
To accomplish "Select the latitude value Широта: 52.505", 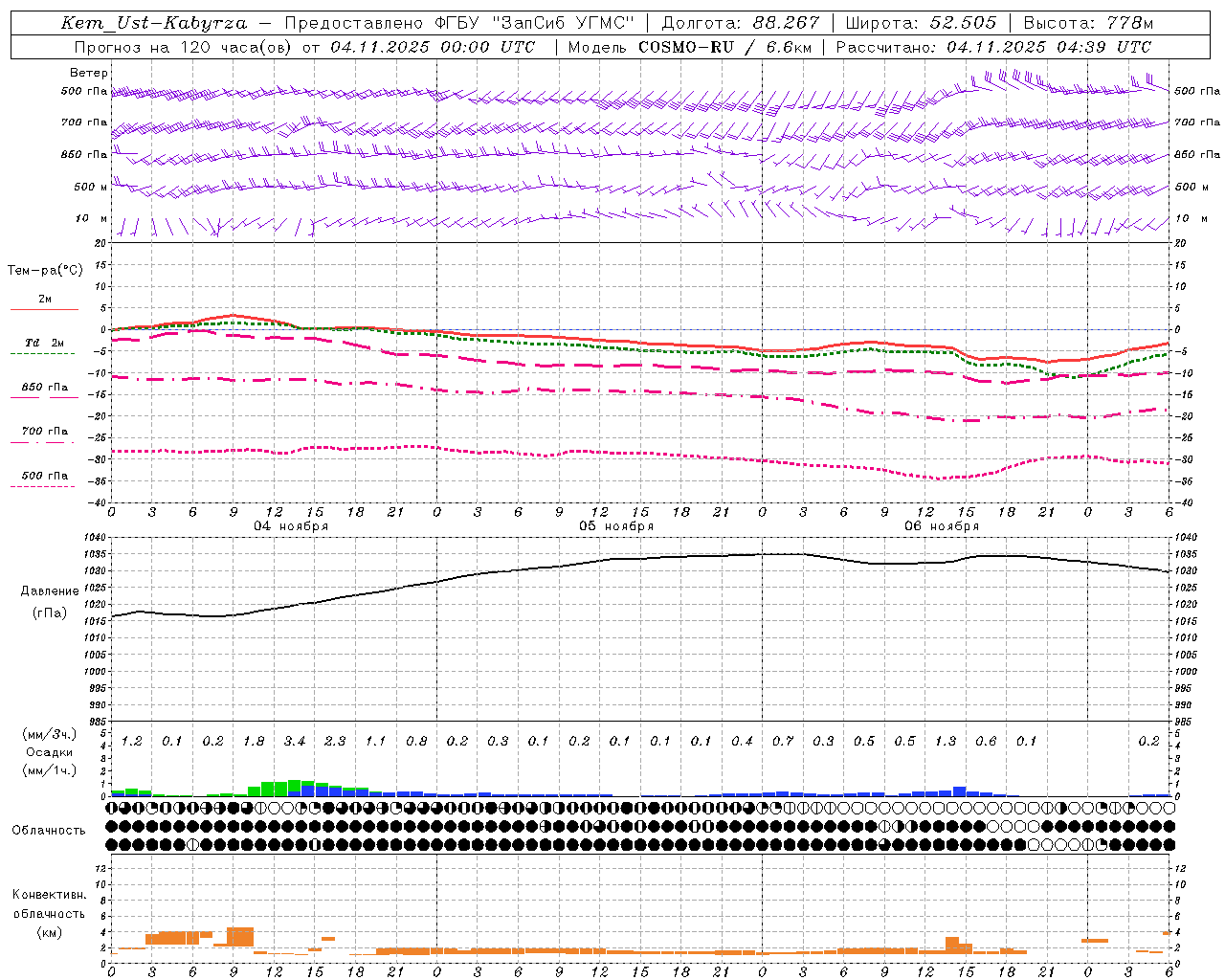I will pos(921,23).
